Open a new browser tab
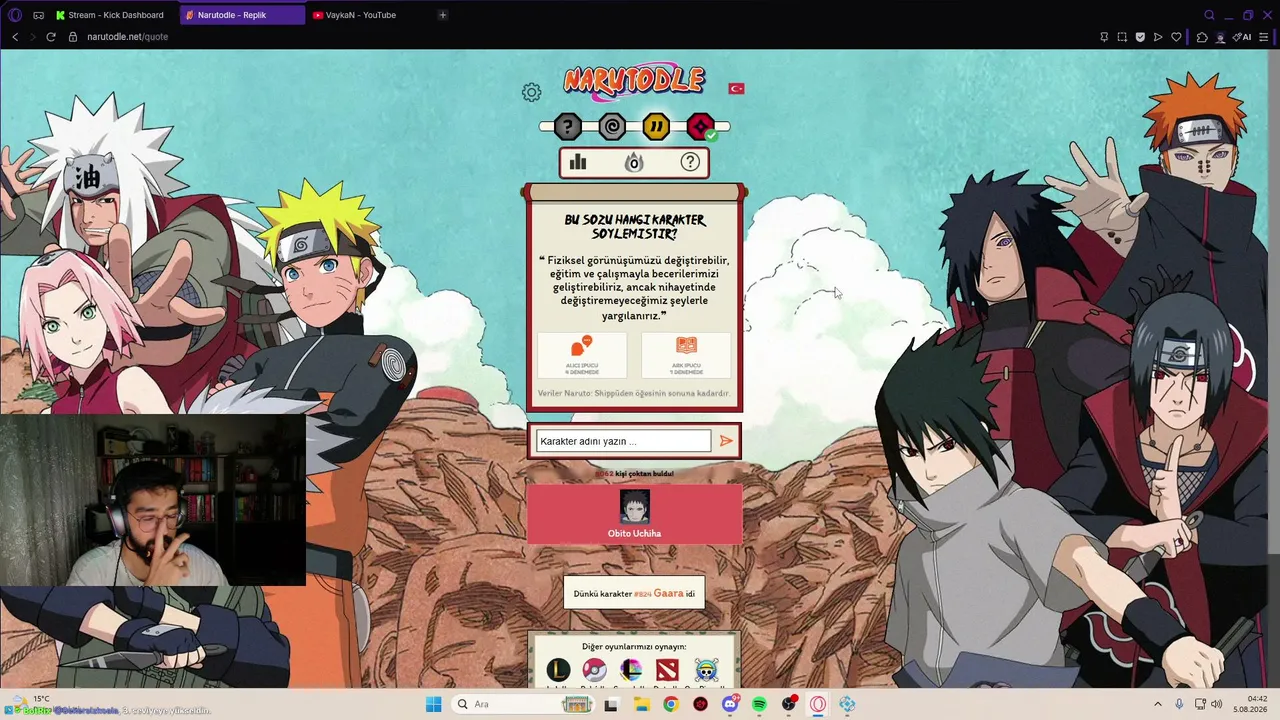The image size is (1280, 720). pyautogui.click(x=443, y=15)
